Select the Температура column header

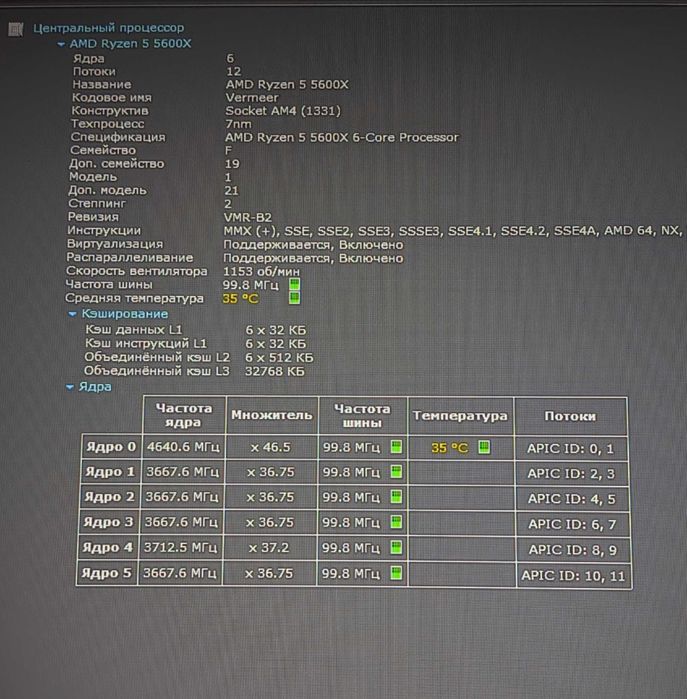460,415
